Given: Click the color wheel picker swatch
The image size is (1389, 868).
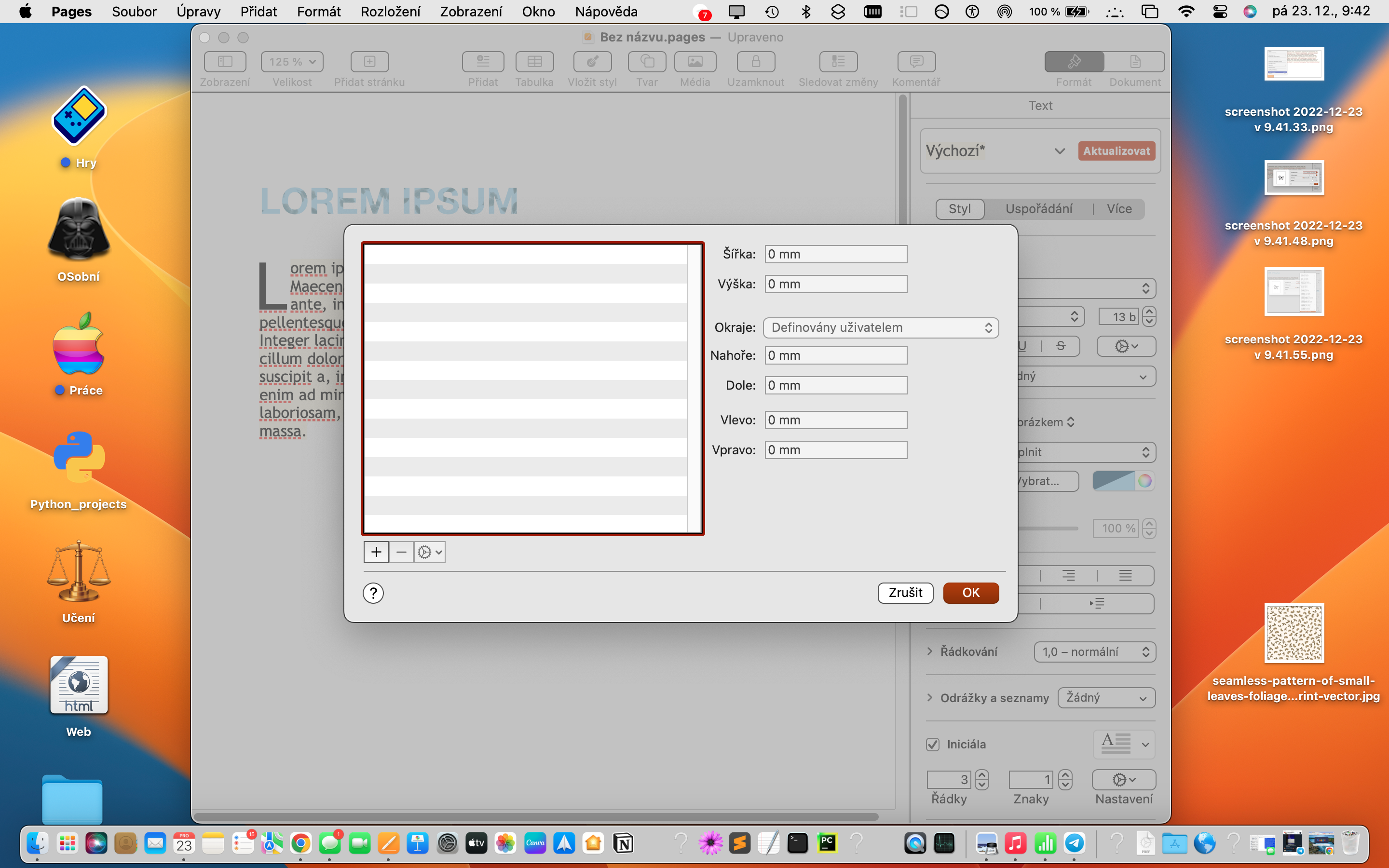Looking at the screenshot, I should pos(1144,481).
